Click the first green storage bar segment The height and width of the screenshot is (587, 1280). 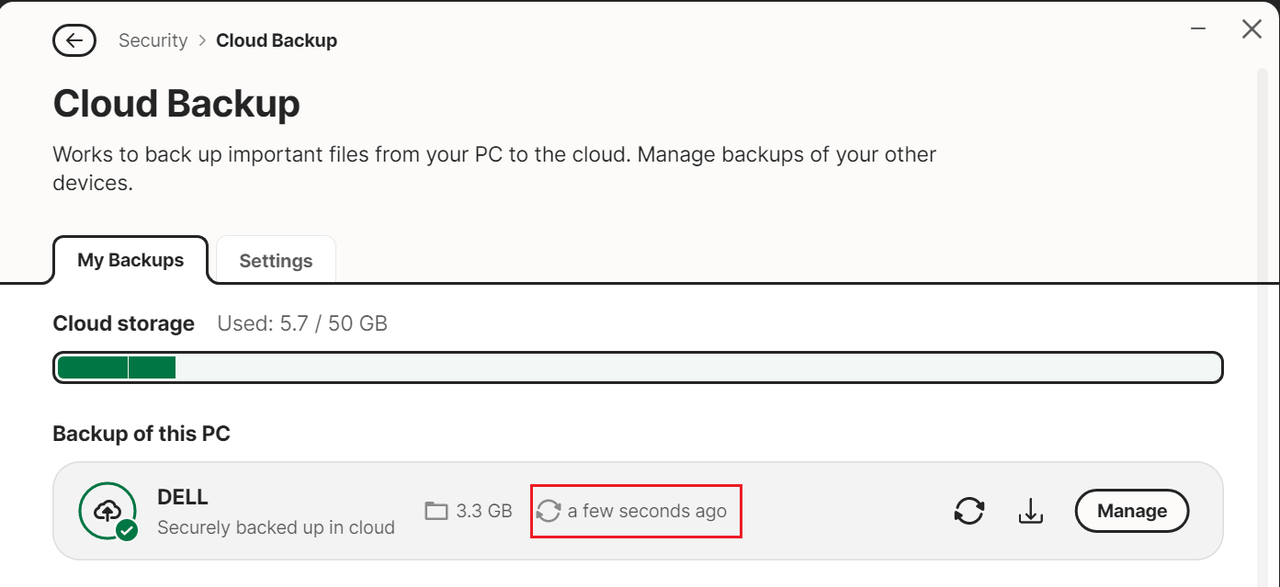(92, 368)
